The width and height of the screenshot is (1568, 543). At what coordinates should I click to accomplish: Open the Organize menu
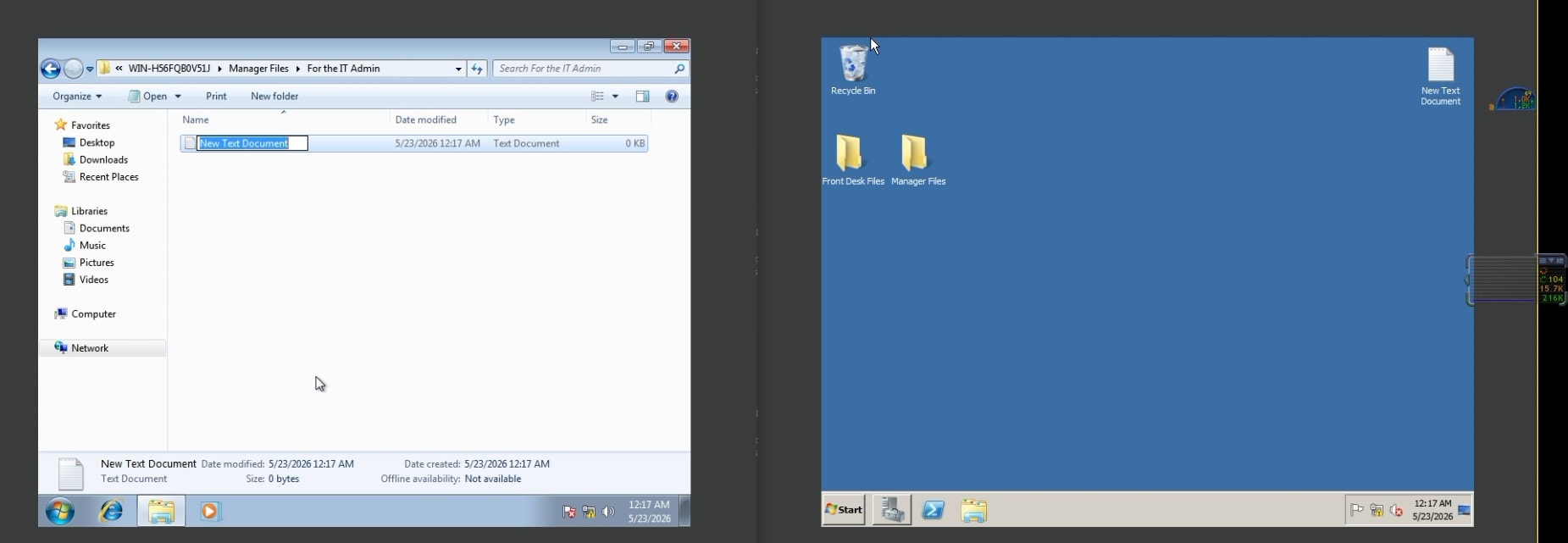(x=77, y=97)
